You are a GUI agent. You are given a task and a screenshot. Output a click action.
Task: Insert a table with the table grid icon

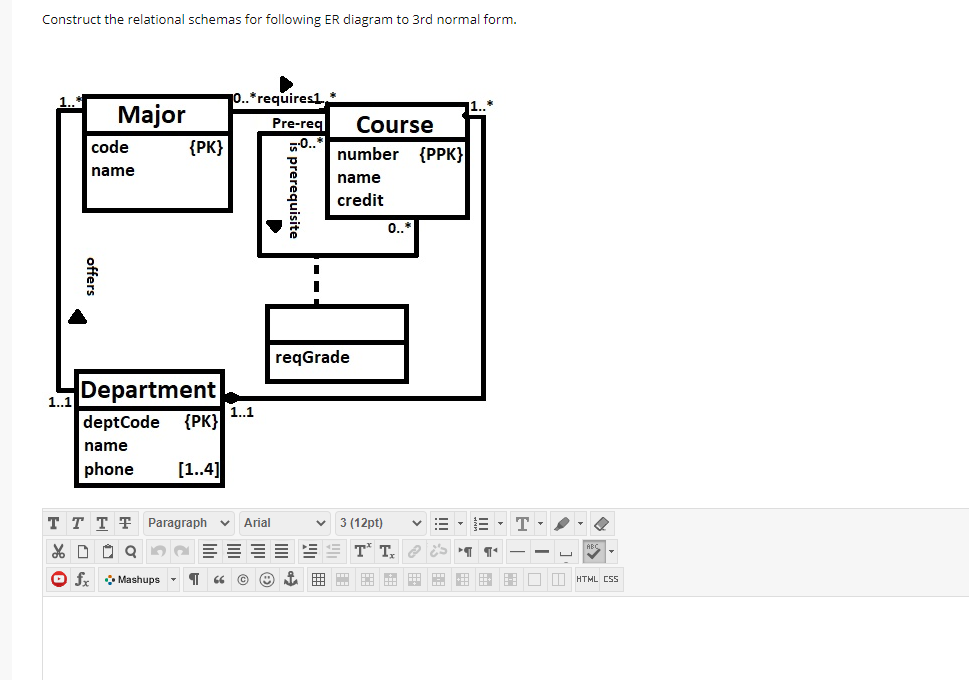319,579
